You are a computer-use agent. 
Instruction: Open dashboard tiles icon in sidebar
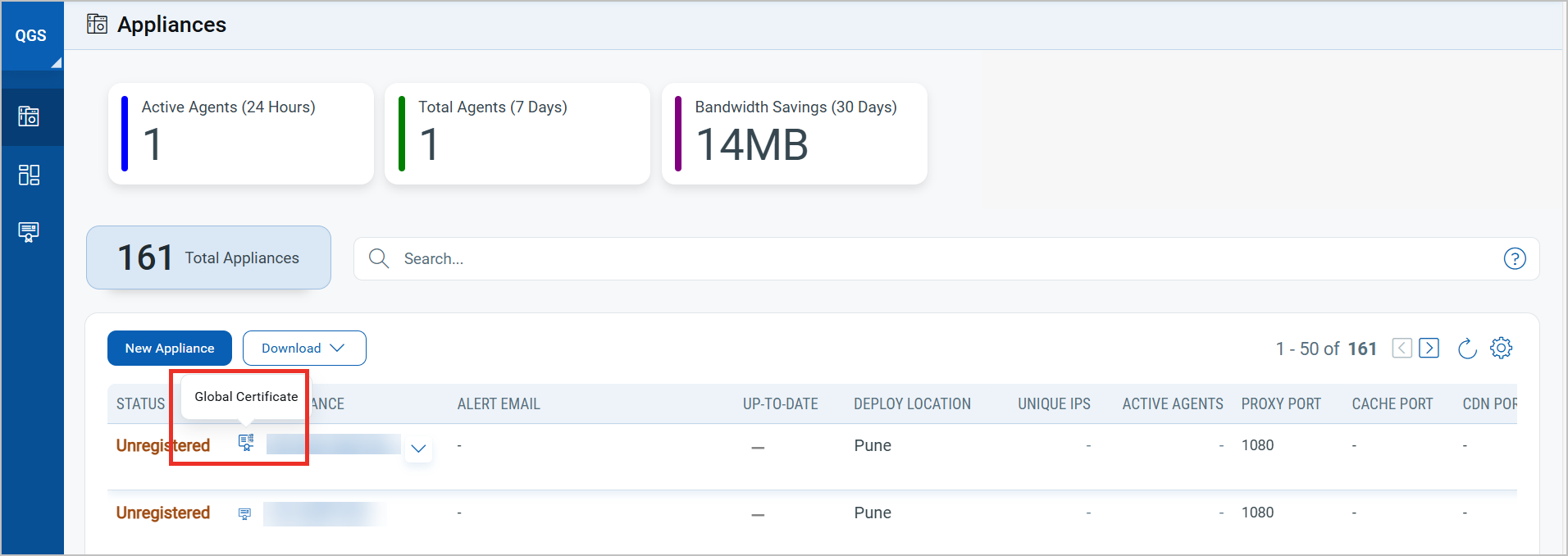[x=29, y=175]
